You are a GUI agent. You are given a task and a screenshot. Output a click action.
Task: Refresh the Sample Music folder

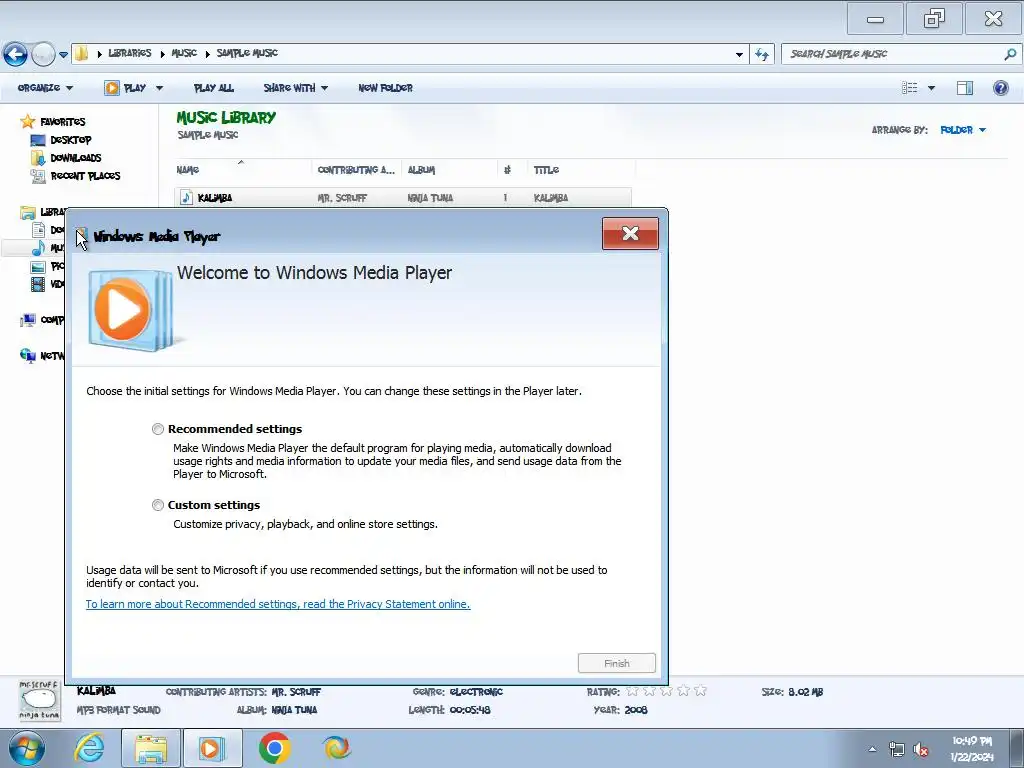point(761,54)
